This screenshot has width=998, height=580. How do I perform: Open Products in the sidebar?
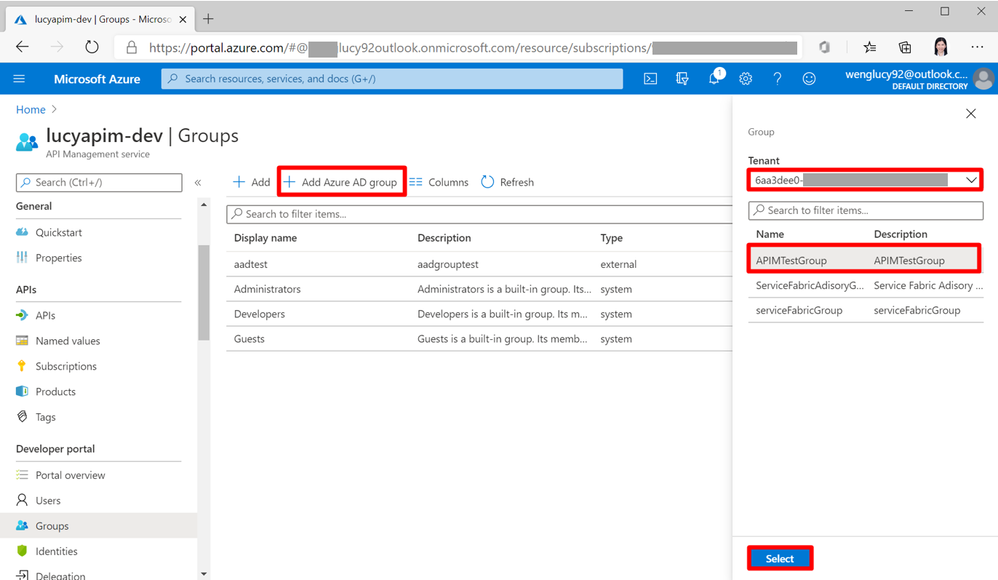pos(55,392)
